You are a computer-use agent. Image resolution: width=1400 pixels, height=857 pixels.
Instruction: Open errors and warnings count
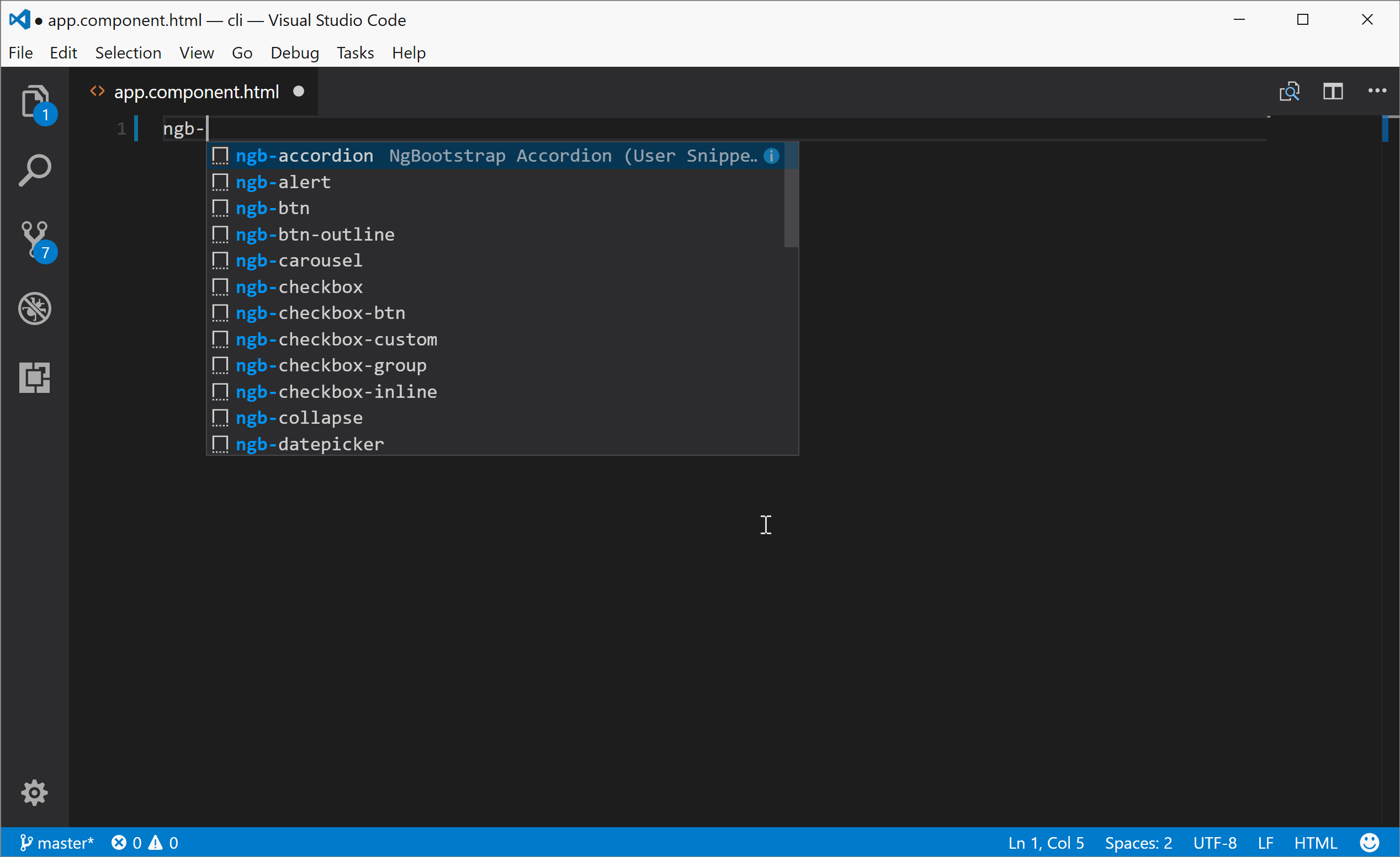coord(145,843)
